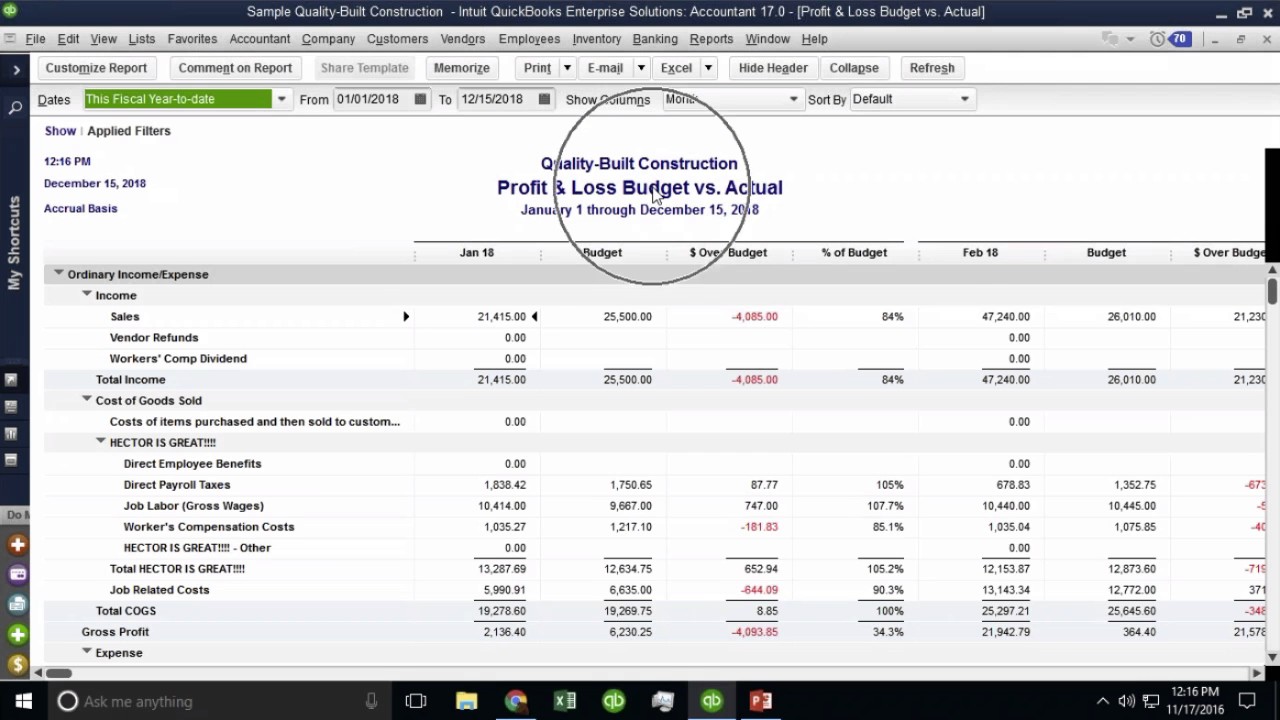Click the purple round sidebar icon
The height and width of the screenshot is (720, 1280).
(x=17, y=574)
